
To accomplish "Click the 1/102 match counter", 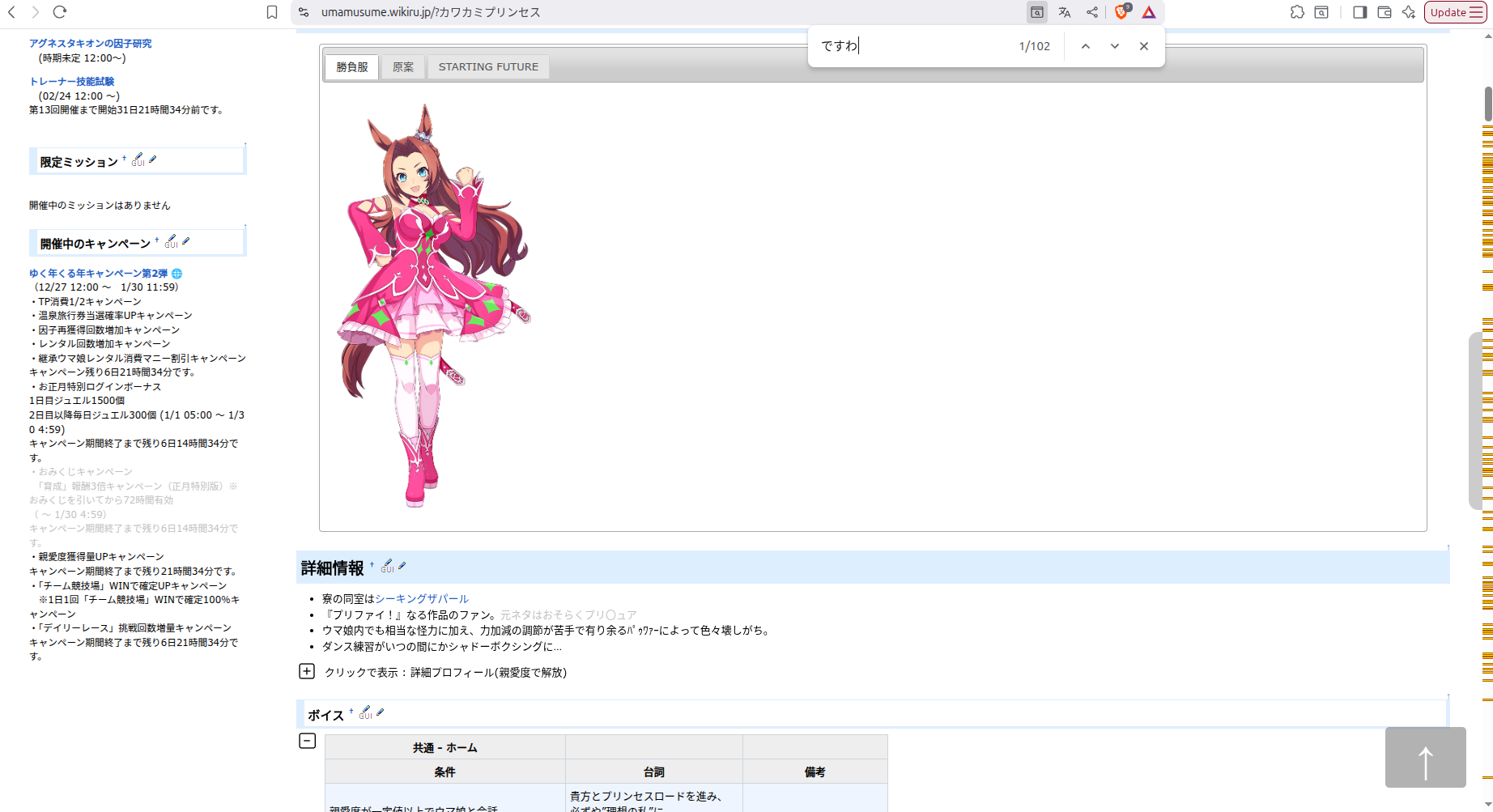I will pos(1035,46).
